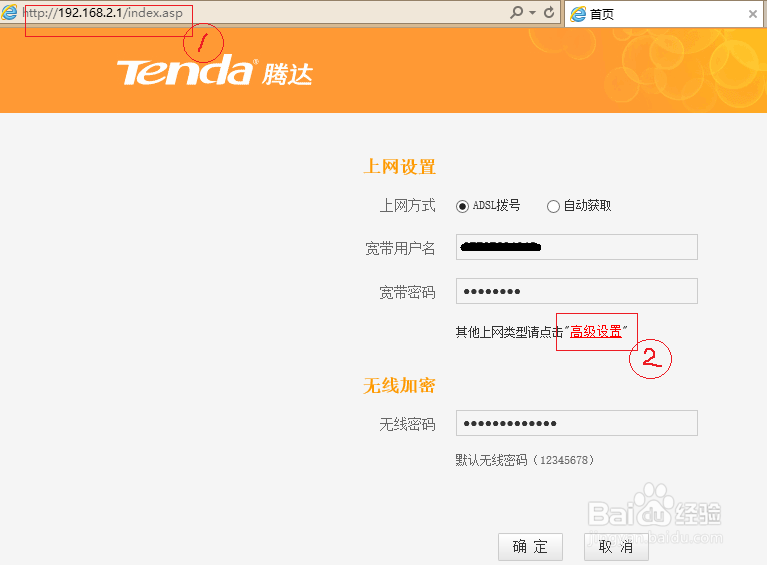Image resolution: width=767 pixels, height=565 pixels.
Task: Click the 上网设置 section heading
Action: (399, 167)
